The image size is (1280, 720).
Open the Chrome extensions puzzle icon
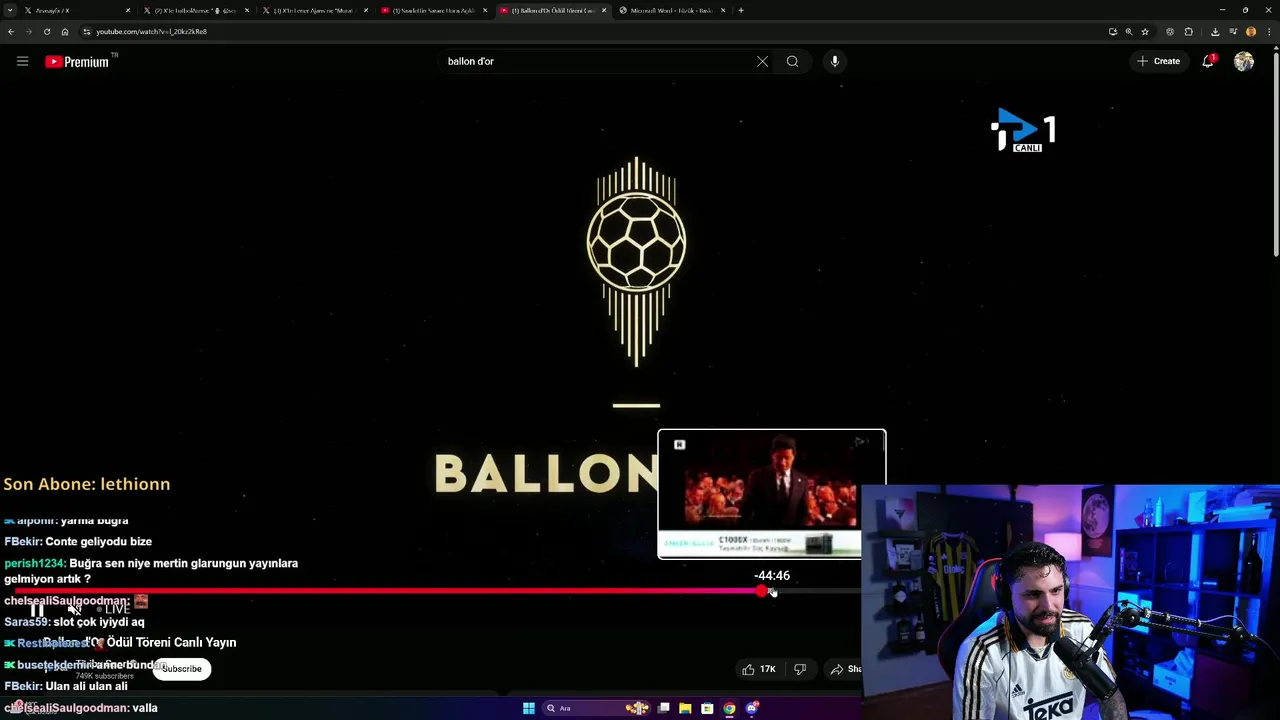pyautogui.click(x=1189, y=31)
